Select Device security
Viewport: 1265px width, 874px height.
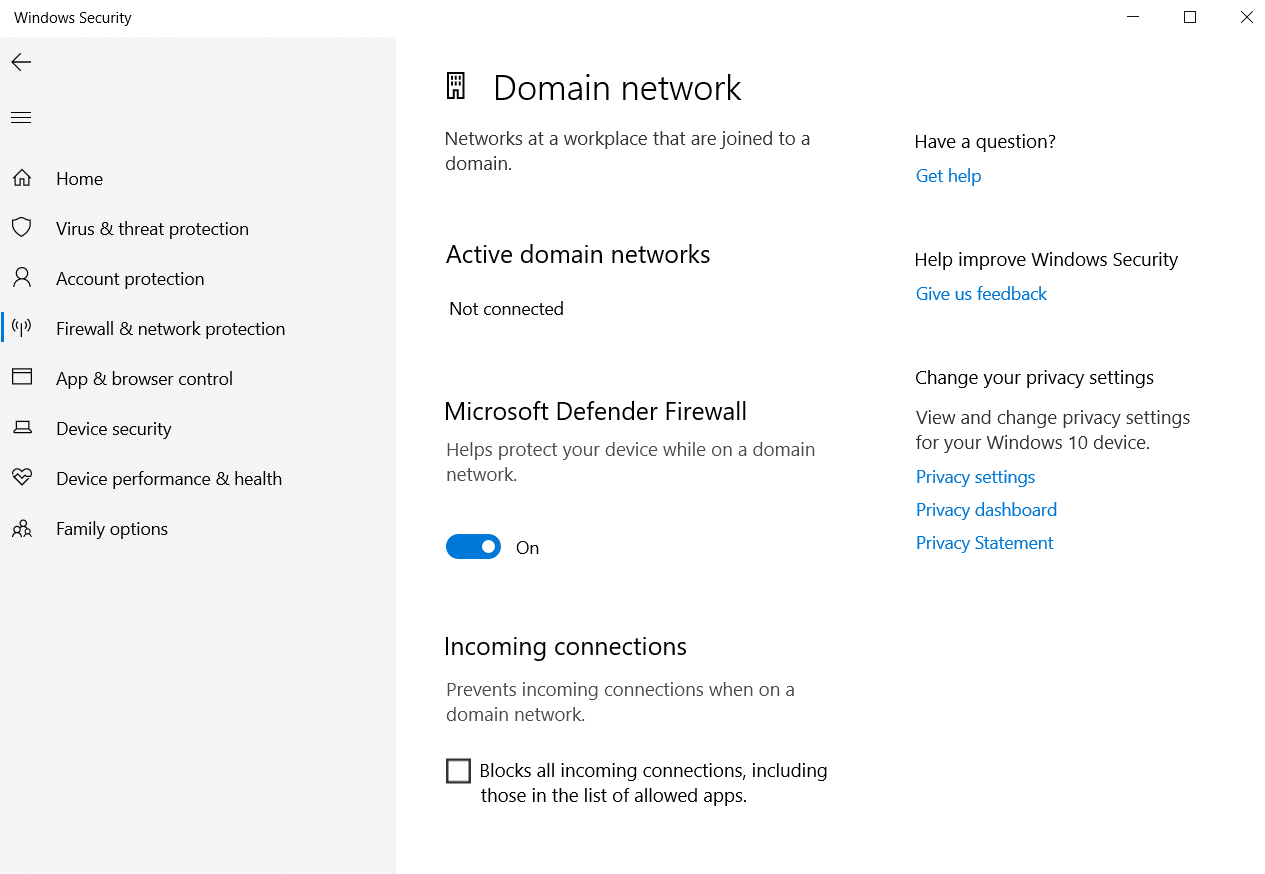click(113, 428)
